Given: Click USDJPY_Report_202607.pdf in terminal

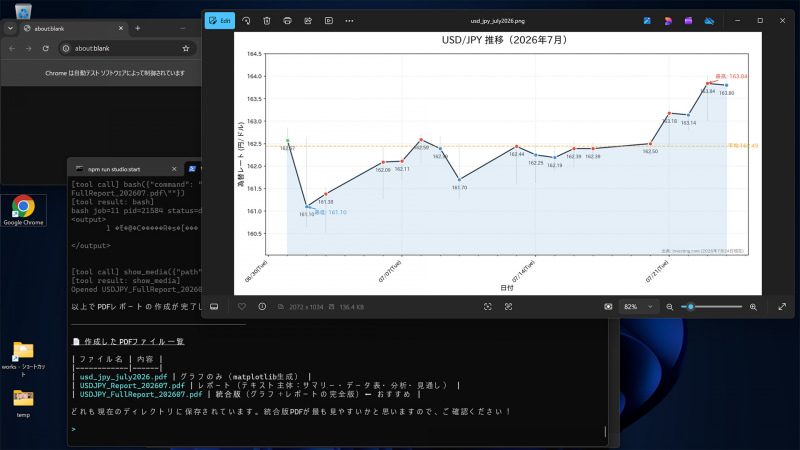Looking at the screenshot, I should click(x=132, y=386).
